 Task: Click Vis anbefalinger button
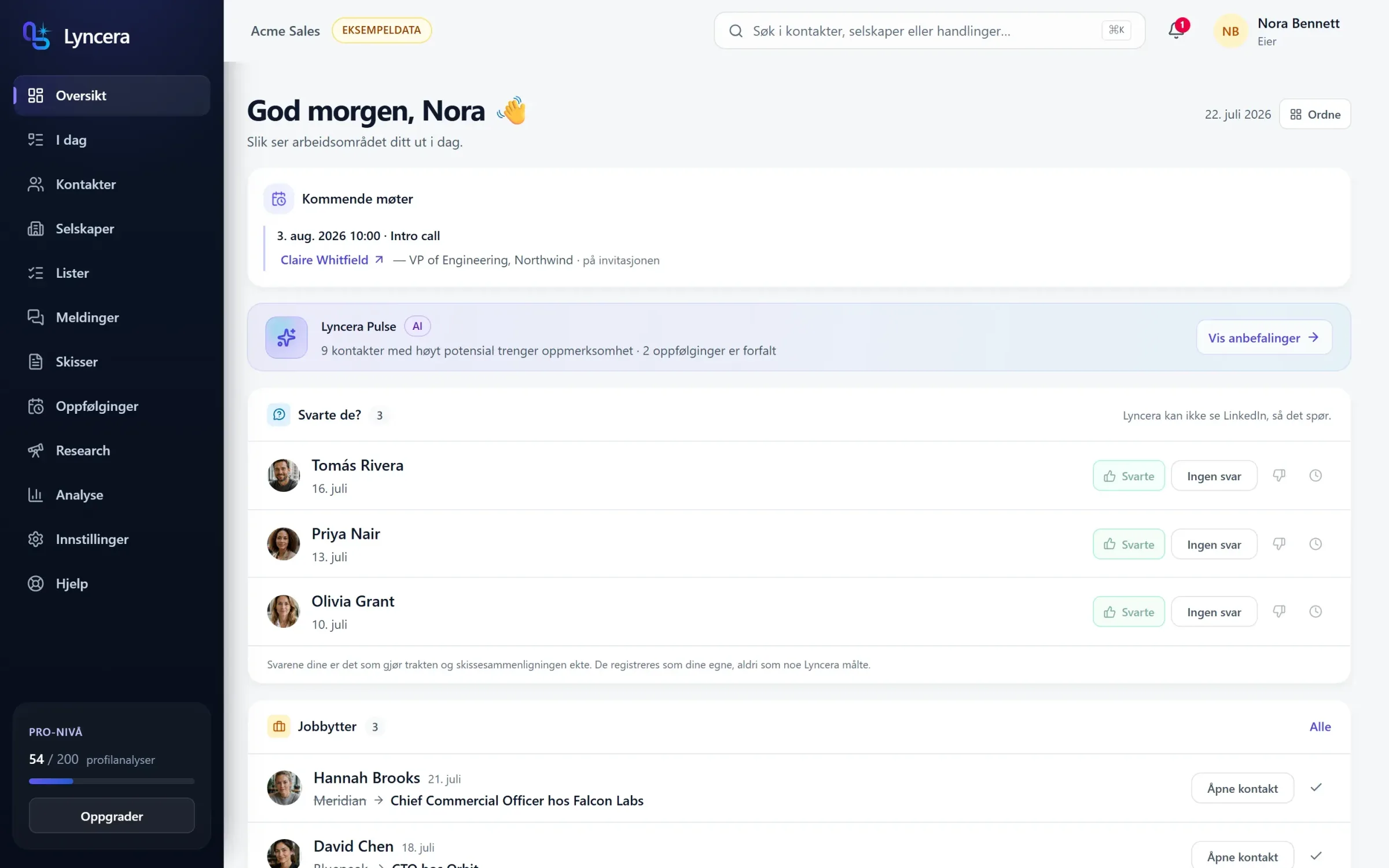[1264, 337]
